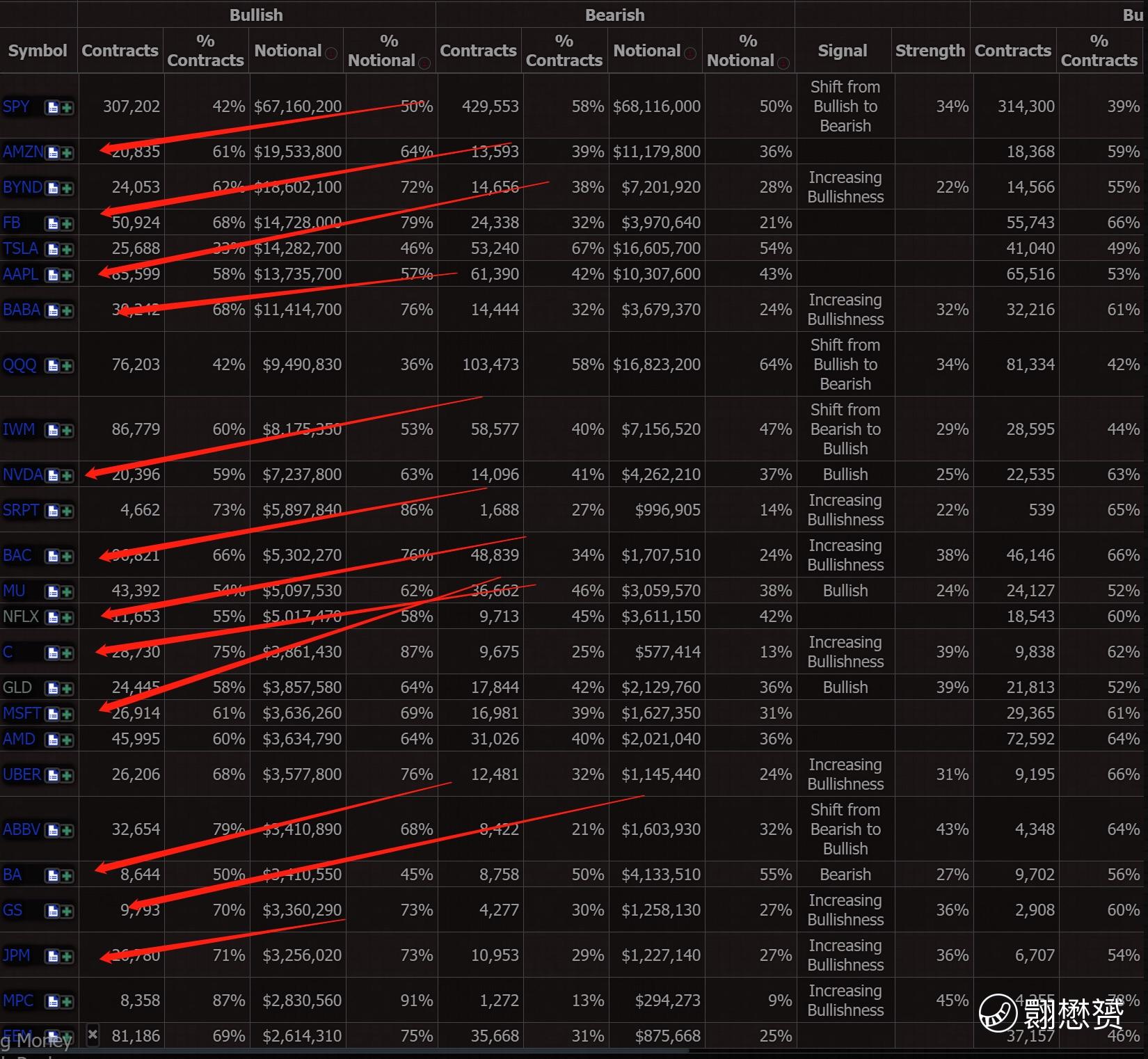Add AMZN using its green plus icon
The image size is (1148, 1059).
[67, 152]
